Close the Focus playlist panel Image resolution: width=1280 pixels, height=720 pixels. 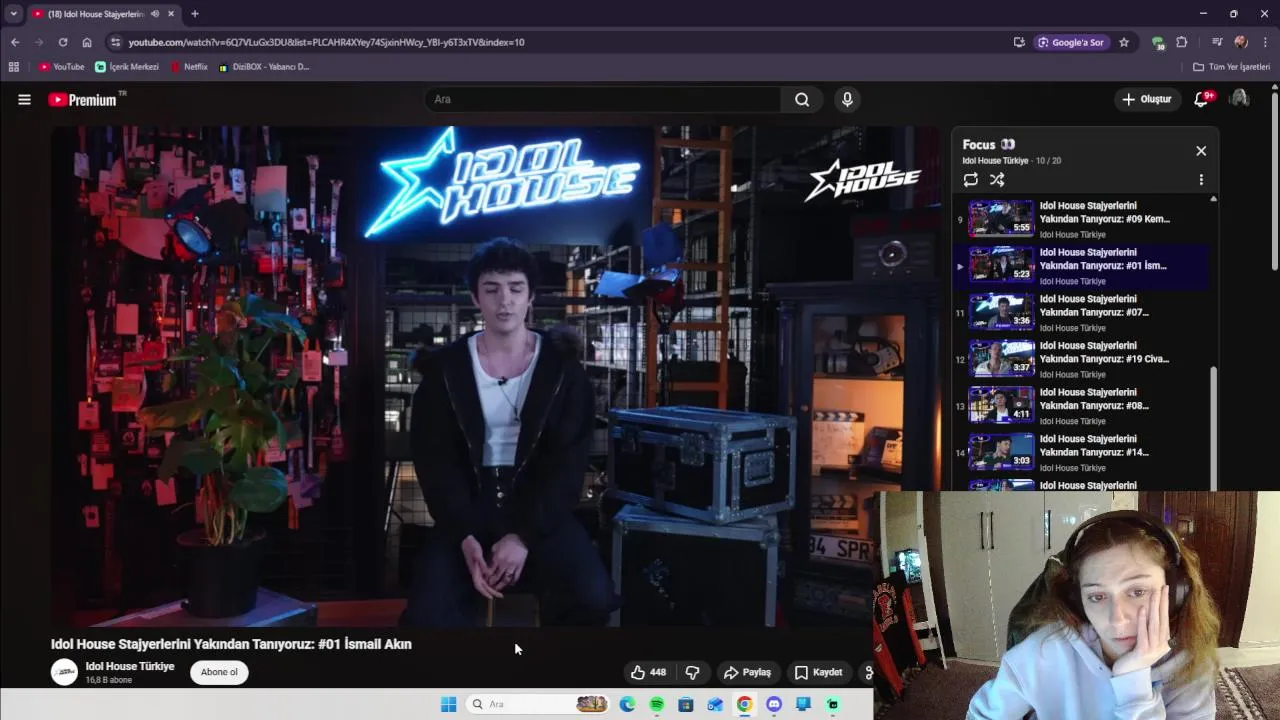(1201, 151)
